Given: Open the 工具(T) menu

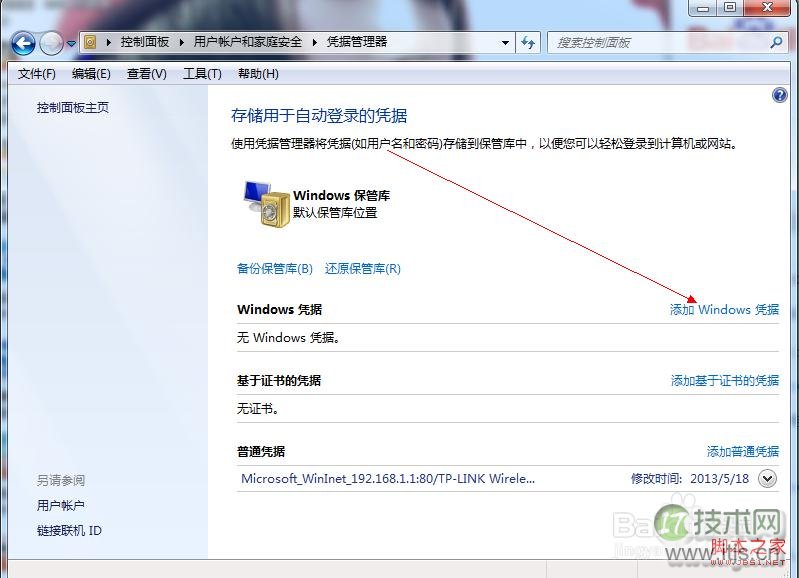Looking at the screenshot, I should pos(202,74).
